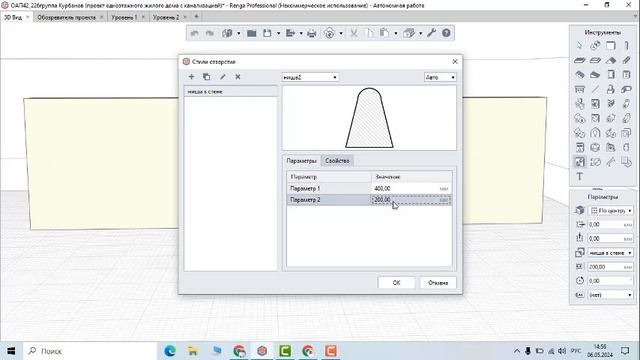Confirm dialog with OK button

396,282
